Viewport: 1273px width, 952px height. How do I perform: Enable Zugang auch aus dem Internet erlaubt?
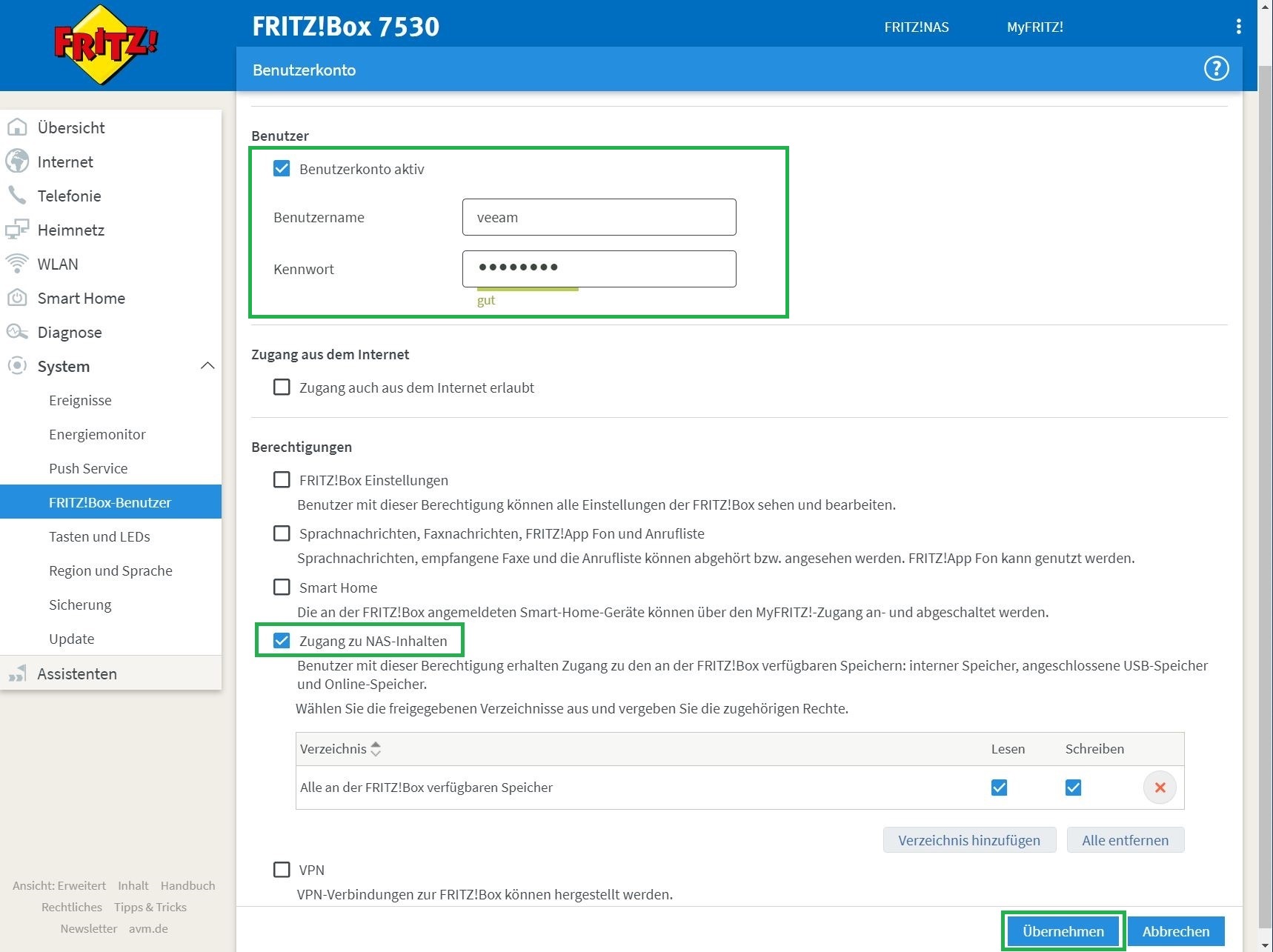[x=282, y=387]
